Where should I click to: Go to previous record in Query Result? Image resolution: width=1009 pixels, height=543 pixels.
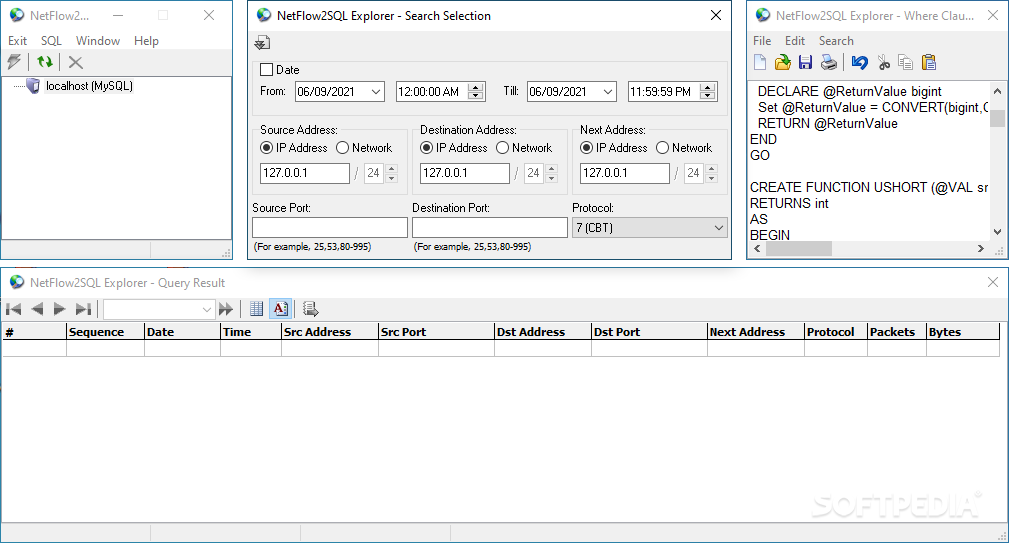point(37,309)
